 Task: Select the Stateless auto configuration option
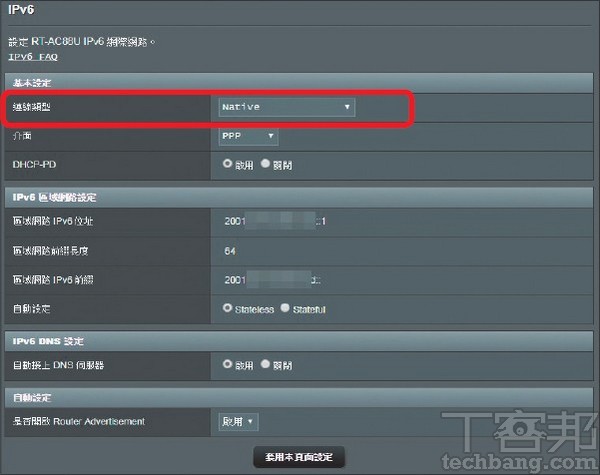(x=228, y=309)
